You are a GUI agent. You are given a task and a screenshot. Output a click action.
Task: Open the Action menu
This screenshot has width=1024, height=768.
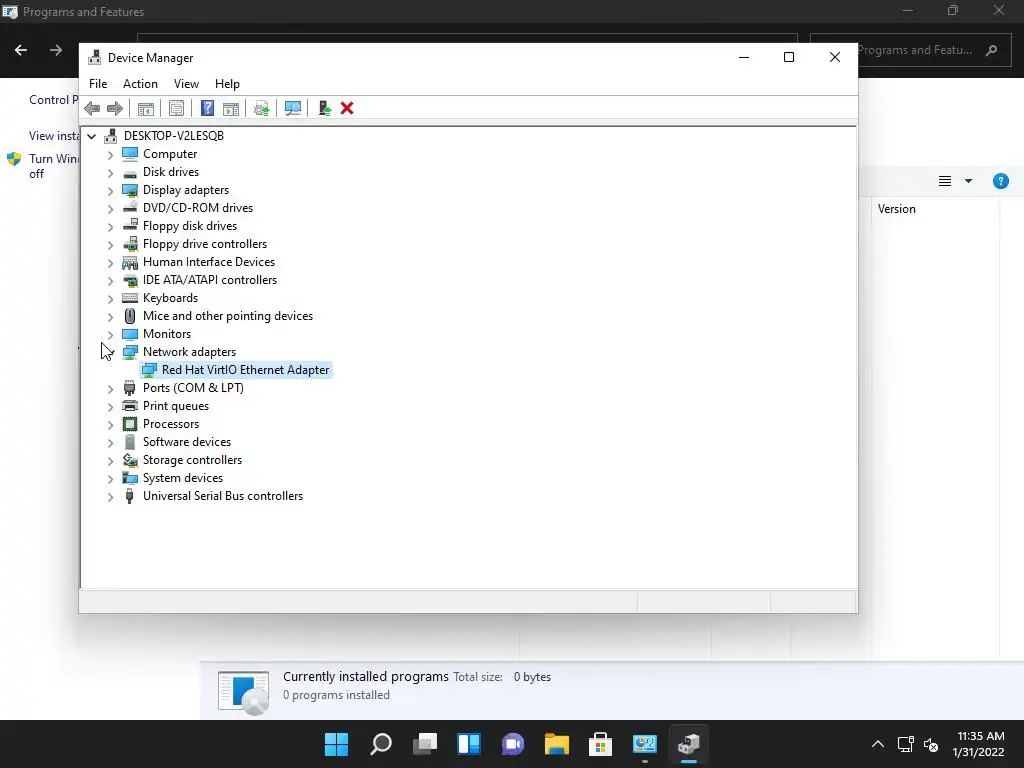click(140, 84)
